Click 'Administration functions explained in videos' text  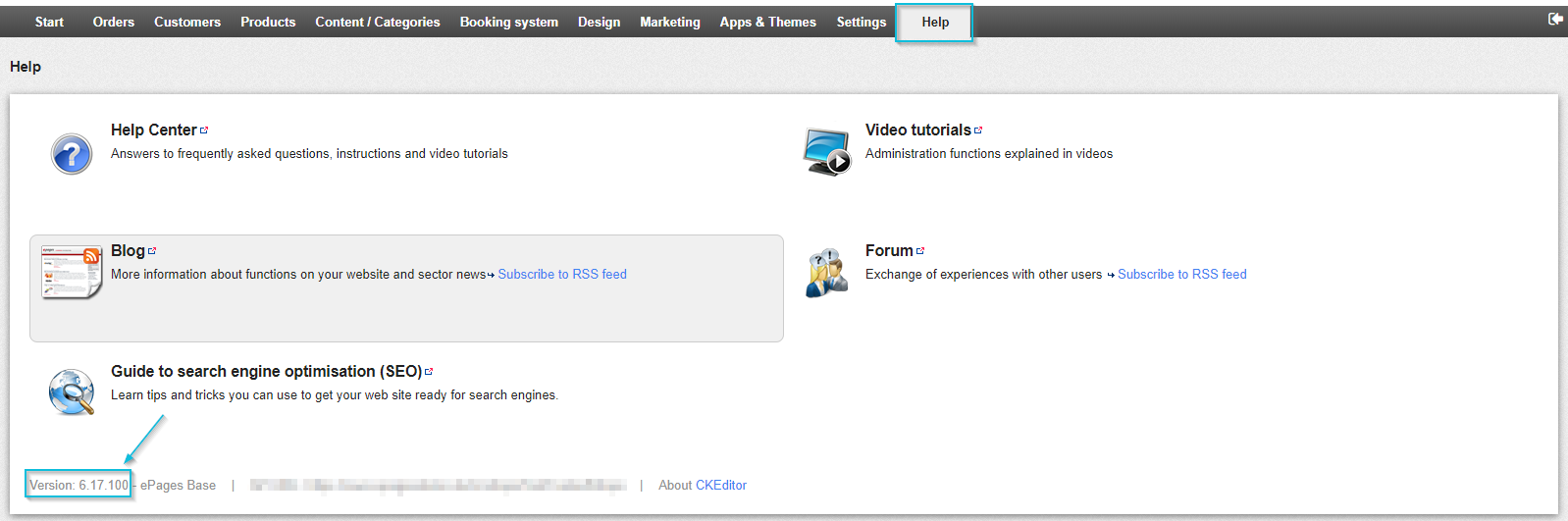click(x=989, y=154)
